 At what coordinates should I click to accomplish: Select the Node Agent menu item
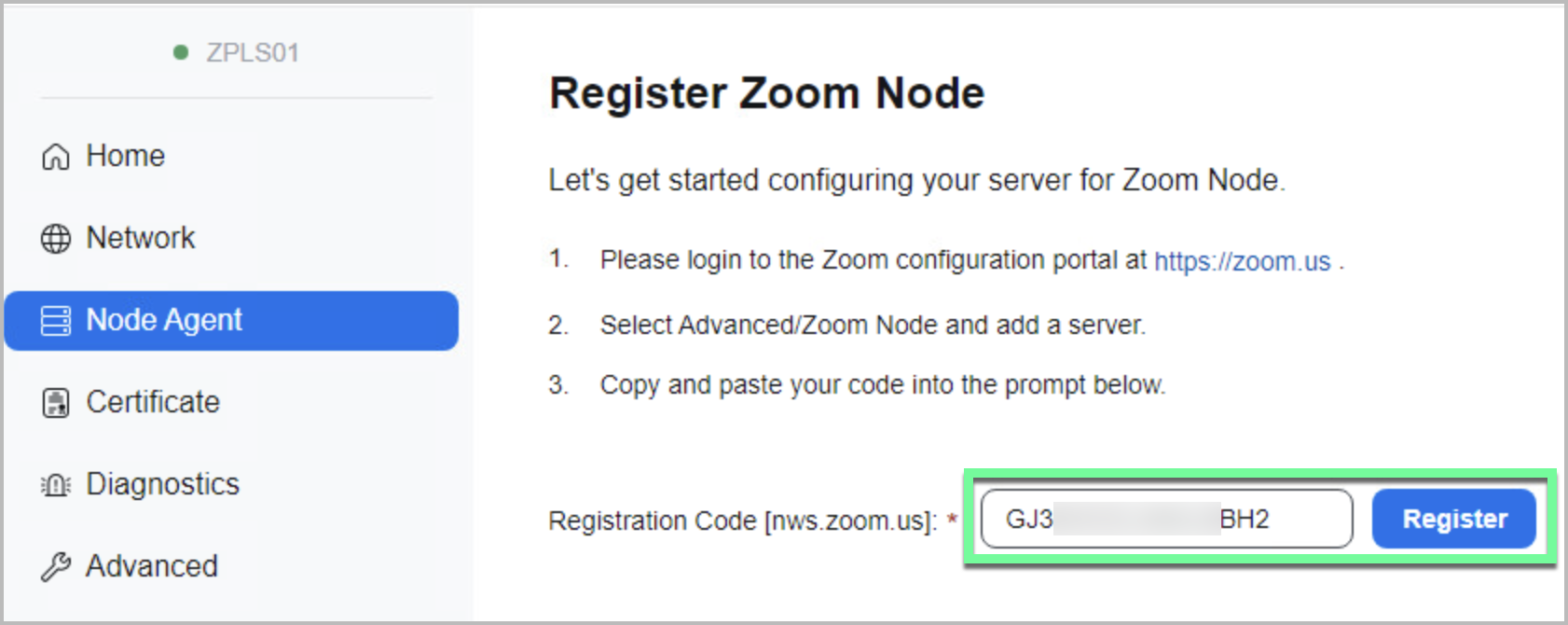click(164, 320)
